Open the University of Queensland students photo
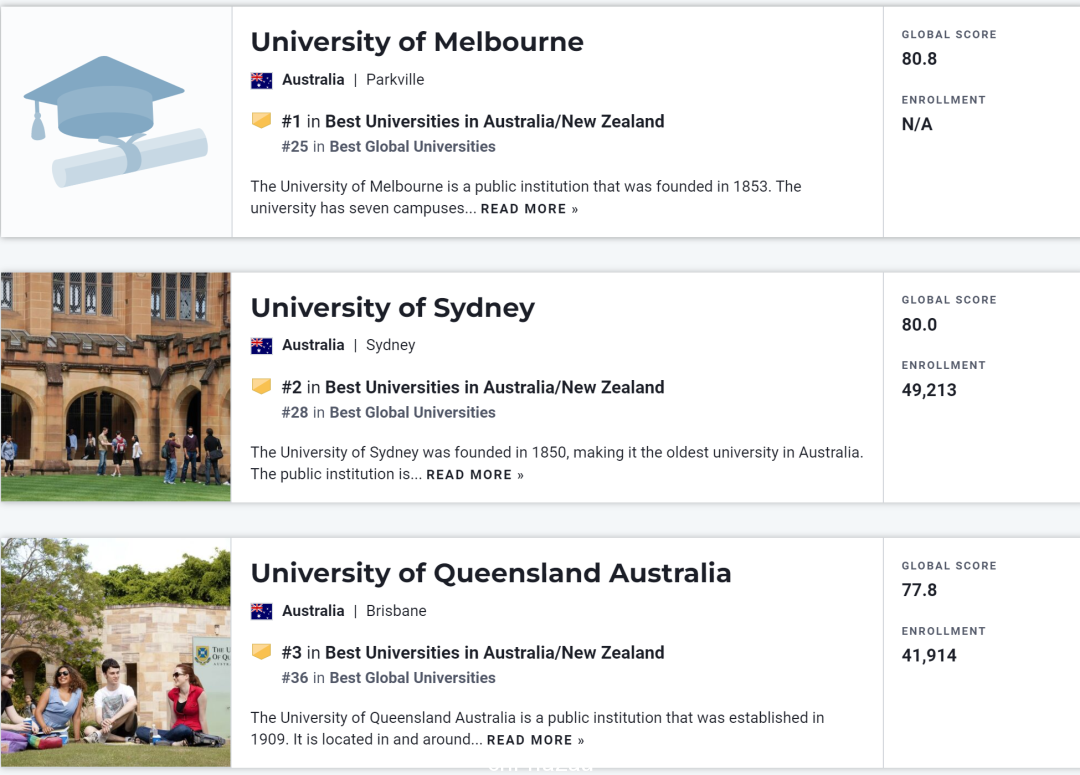This screenshot has height=775, width=1080. point(116,652)
